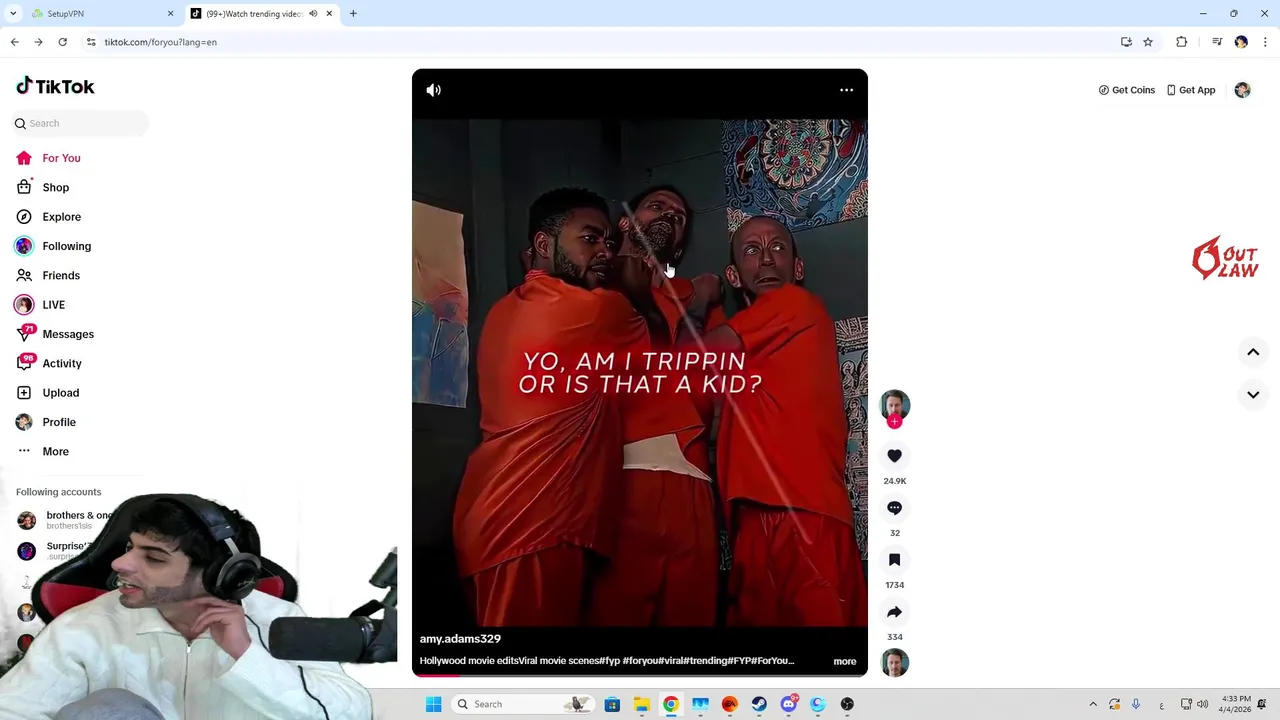Open the tab search dropdown
1280x720 pixels.
(x=13, y=14)
